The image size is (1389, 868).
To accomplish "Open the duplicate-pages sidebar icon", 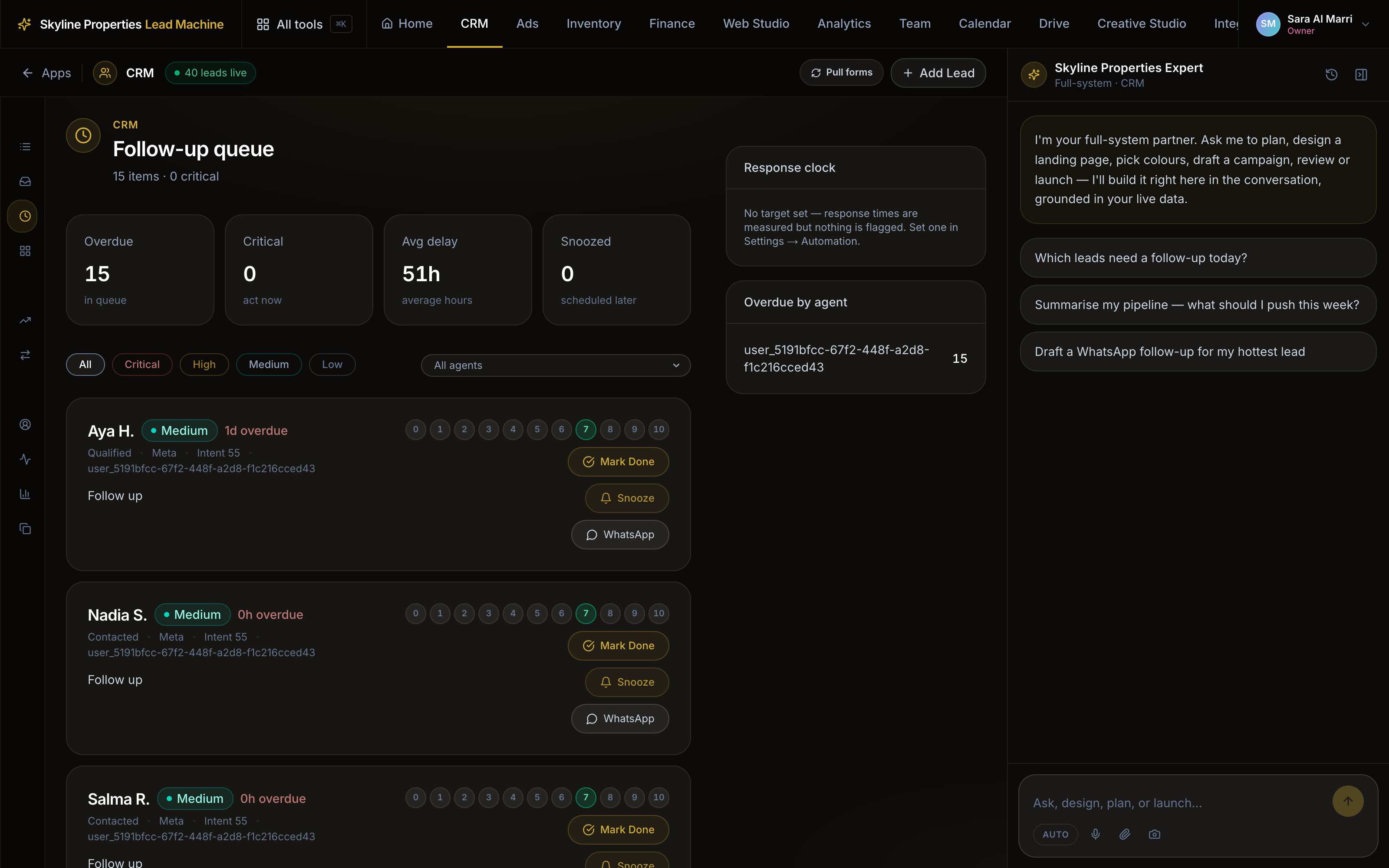I will point(25,529).
